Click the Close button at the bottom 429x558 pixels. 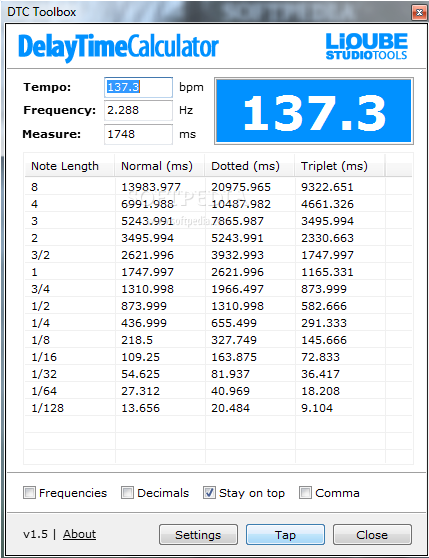click(372, 535)
